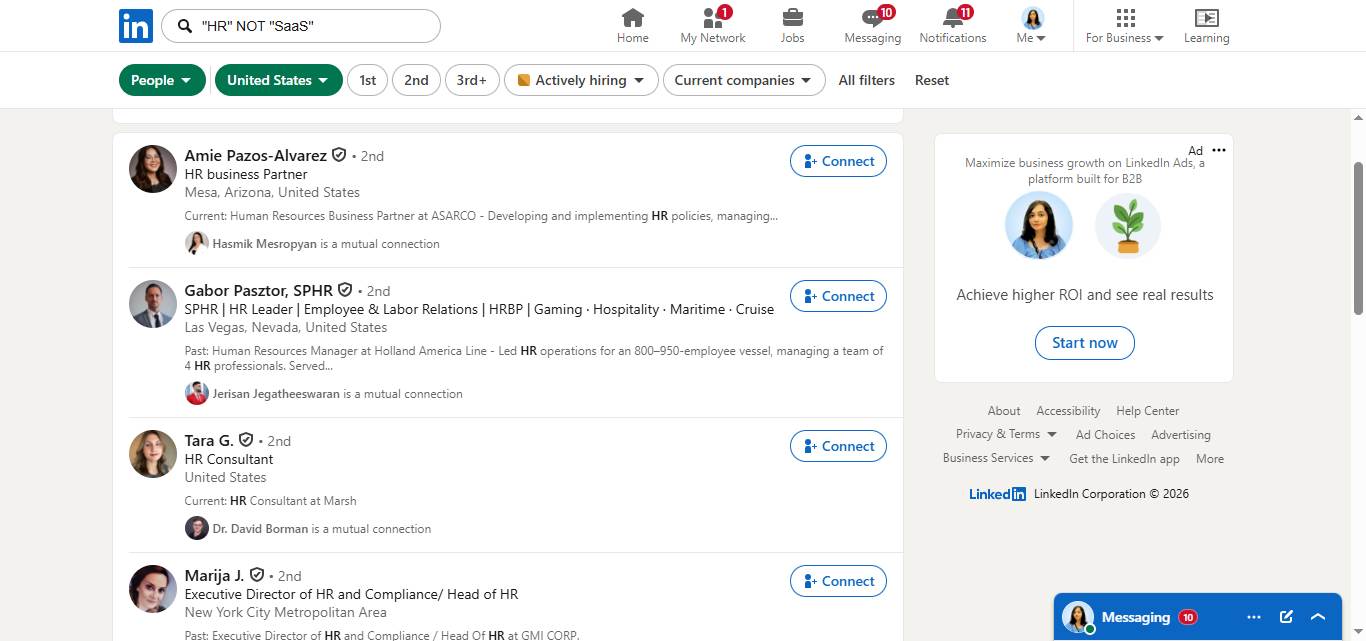
Task: Open the Advertising footer link
Action: pyautogui.click(x=1180, y=435)
